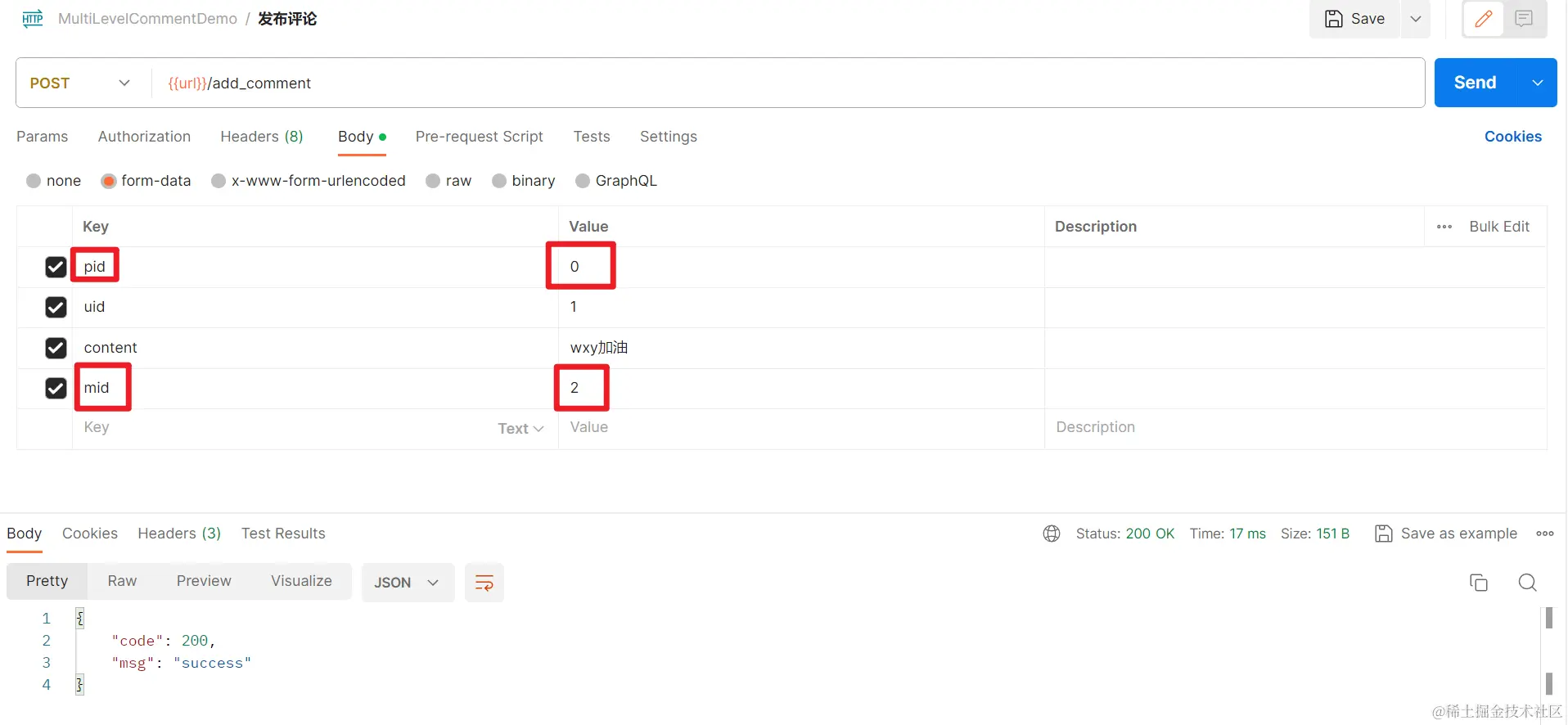Click Bulk Edit
1568x725 pixels.
point(1499,227)
